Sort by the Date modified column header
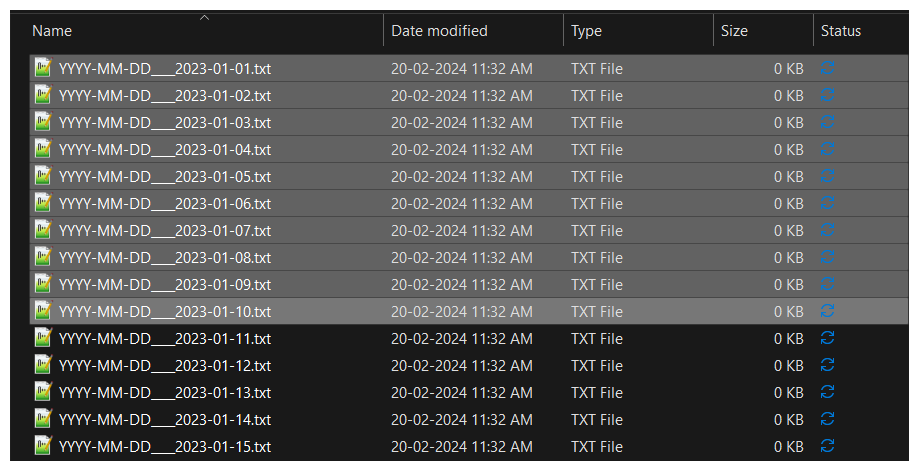 (x=439, y=31)
